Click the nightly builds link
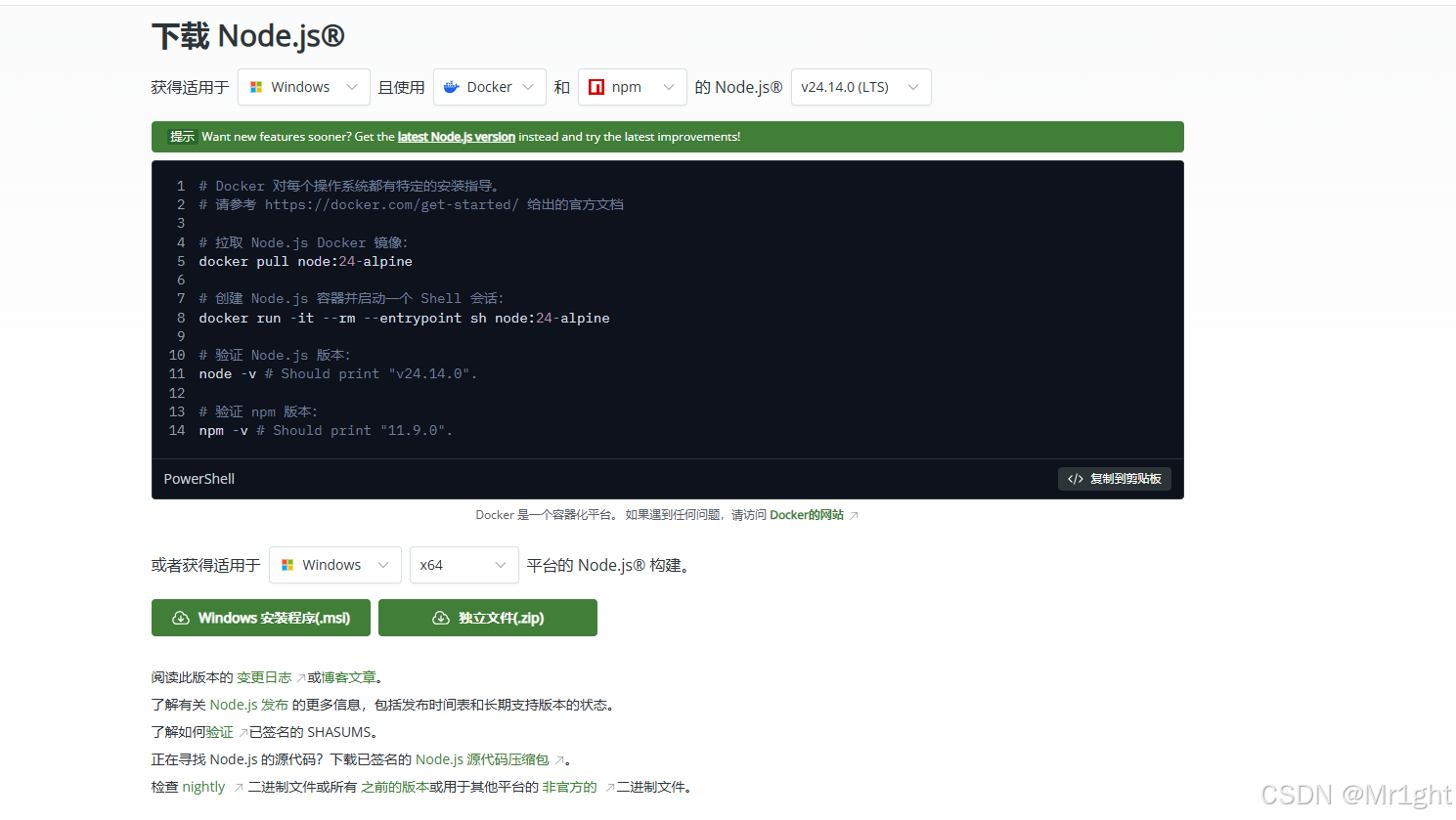Screen dimensions: 1456x820 tap(202, 786)
